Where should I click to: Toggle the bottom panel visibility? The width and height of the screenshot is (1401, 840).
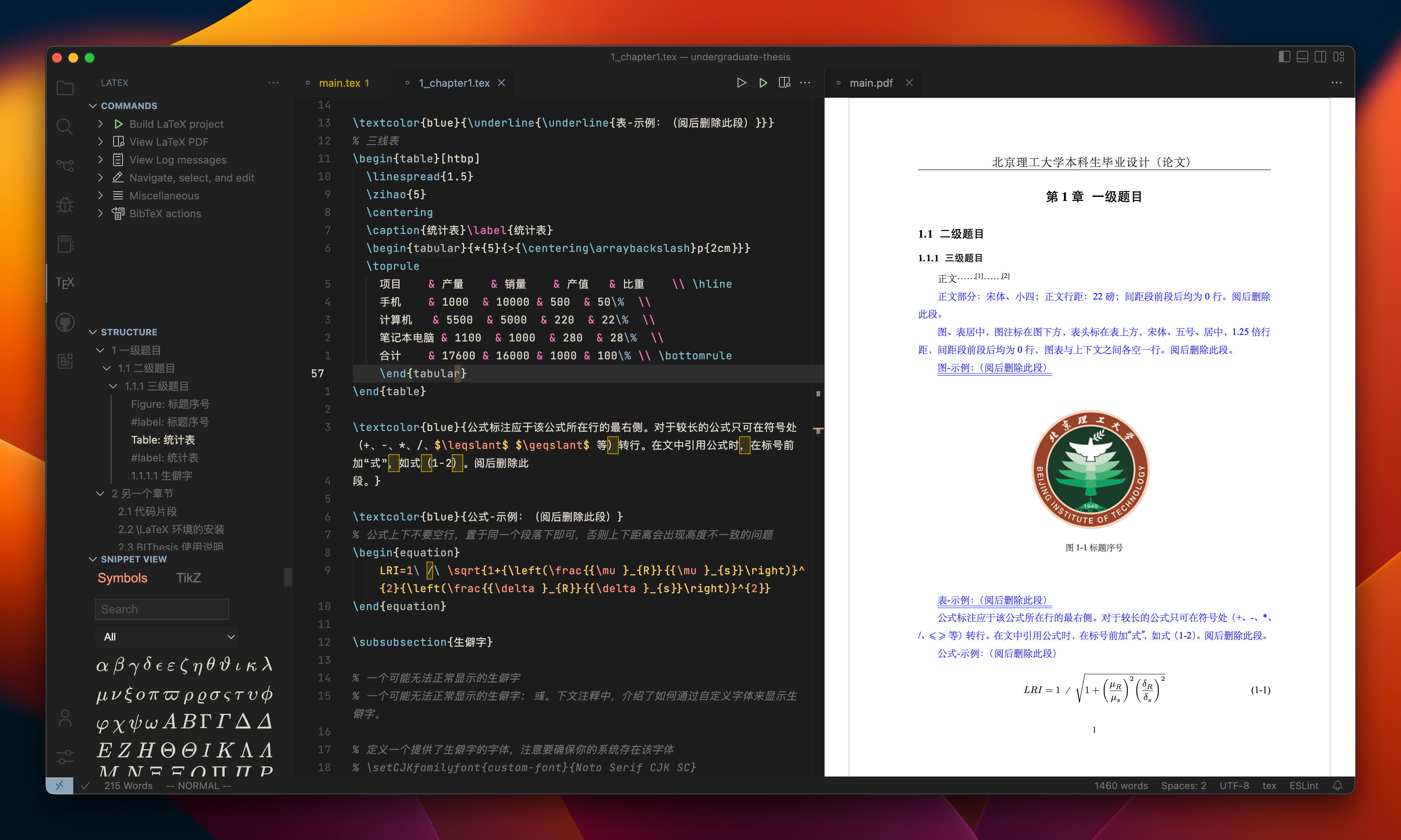(x=1302, y=57)
